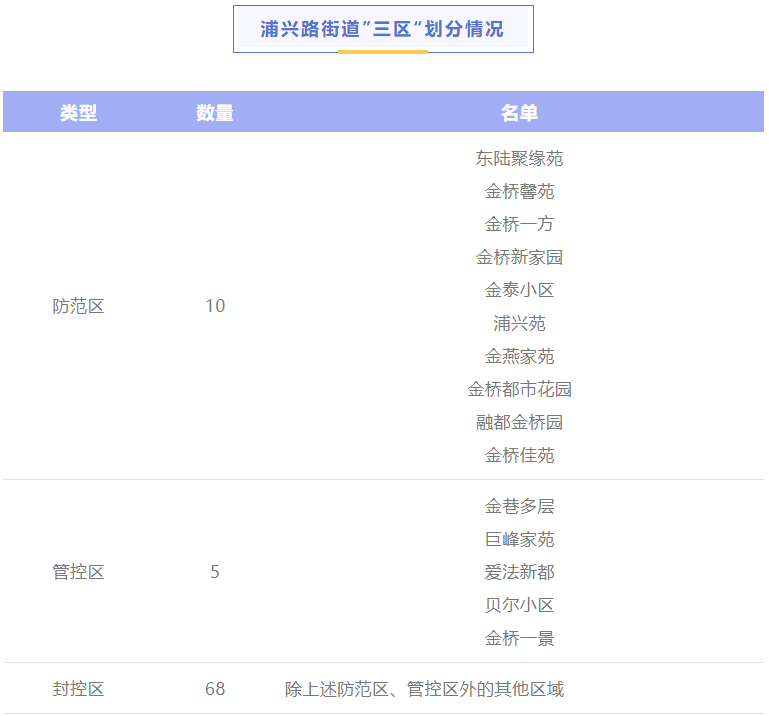Click the text 除上述防范区、管控区外的其他区域
Image resolution: width=769 pixels, height=716 pixels.
click(424, 689)
